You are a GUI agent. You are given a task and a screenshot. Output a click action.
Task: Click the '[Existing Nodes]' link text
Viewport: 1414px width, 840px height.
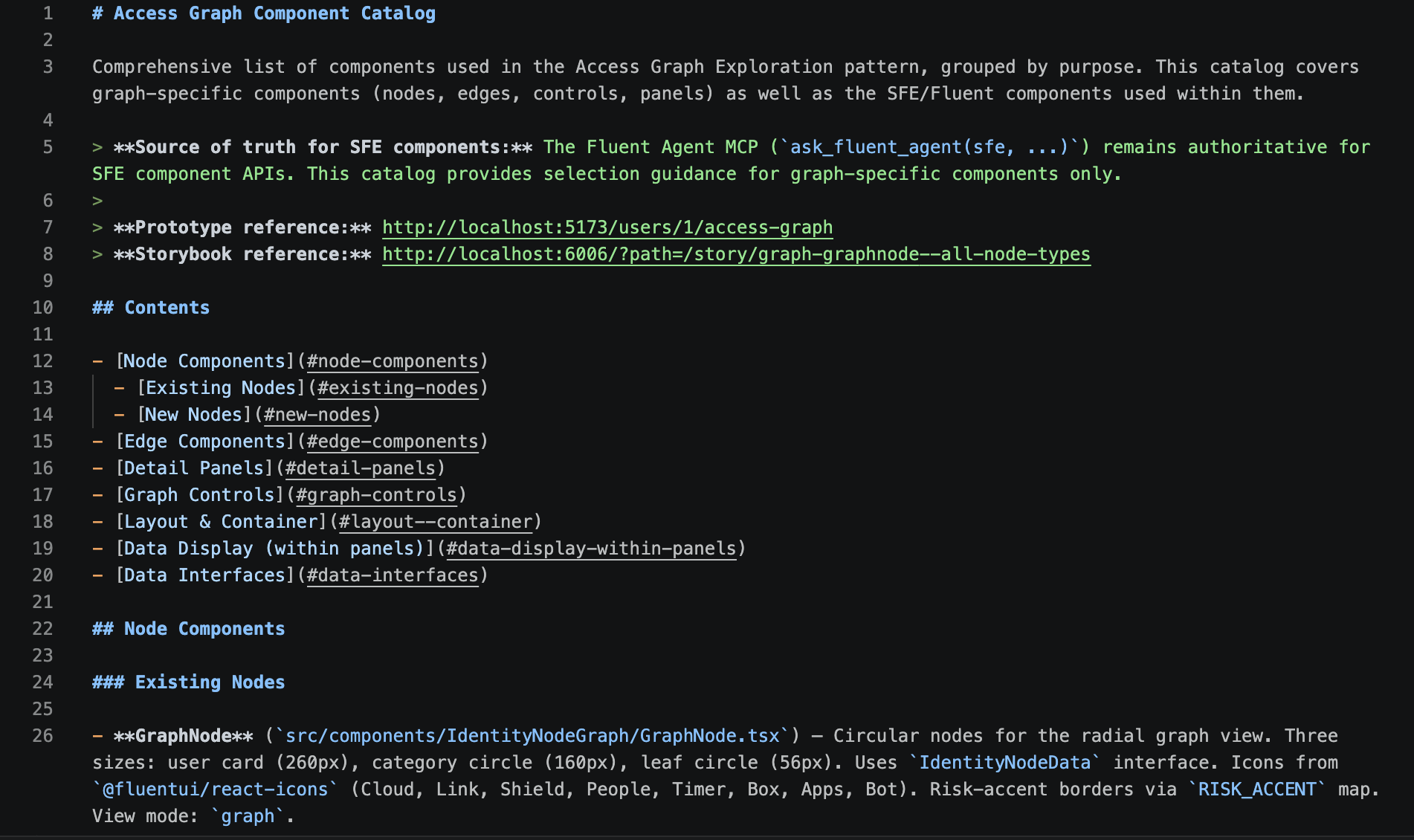(x=222, y=388)
